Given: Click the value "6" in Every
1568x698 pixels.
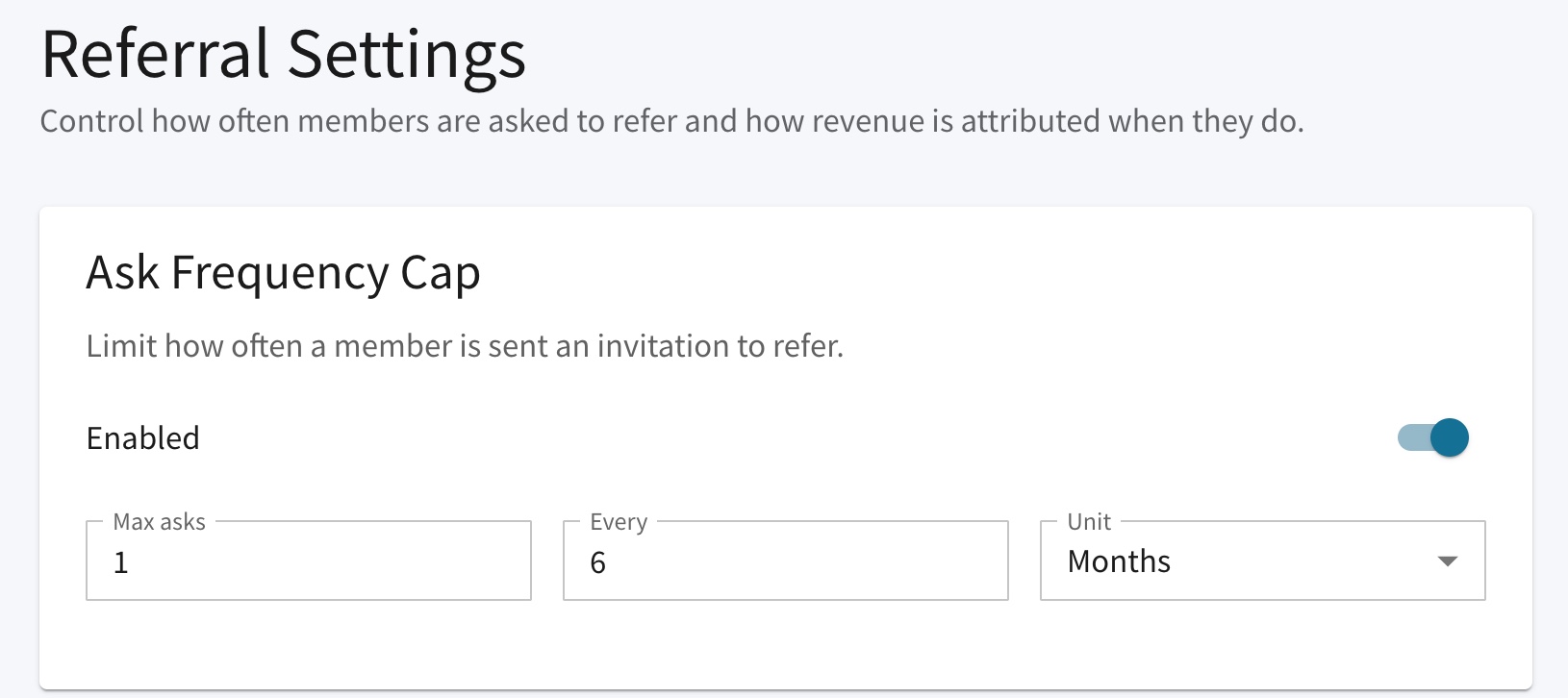Looking at the screenshot, I should (597, 562).
